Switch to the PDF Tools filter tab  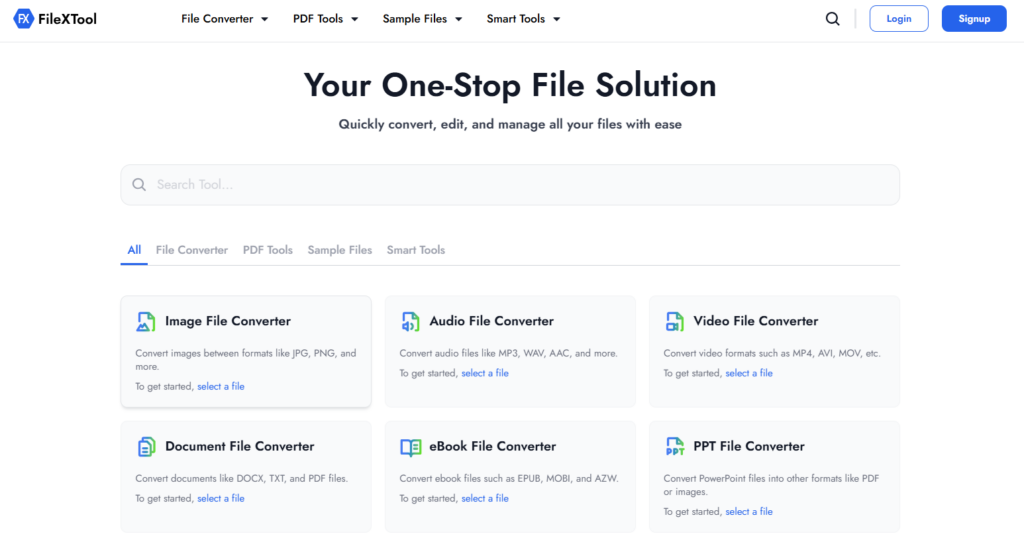268,250
